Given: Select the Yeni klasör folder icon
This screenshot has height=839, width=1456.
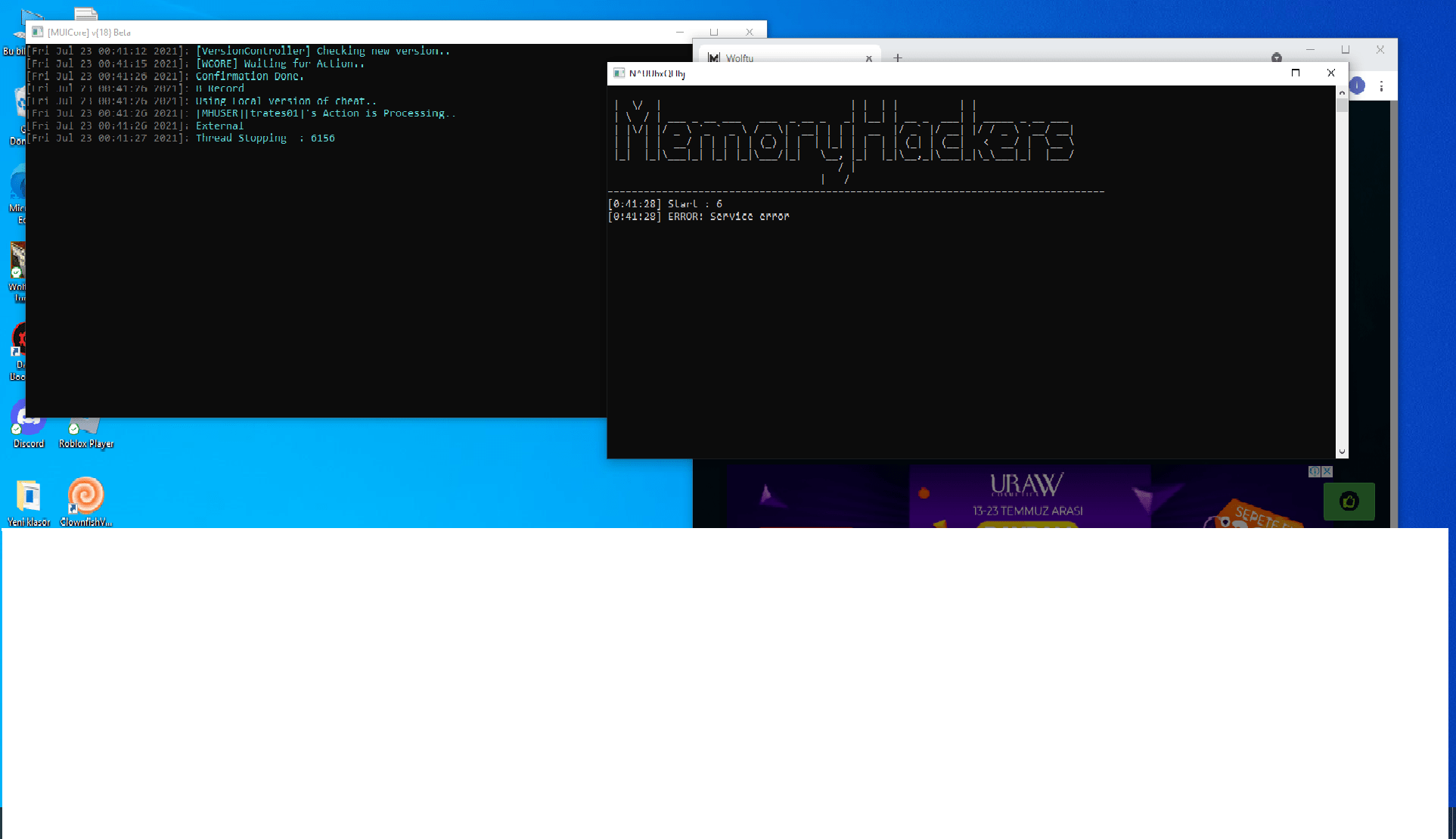Looking at the screenshot, I should pyautogui.click(x=29, y=502).
